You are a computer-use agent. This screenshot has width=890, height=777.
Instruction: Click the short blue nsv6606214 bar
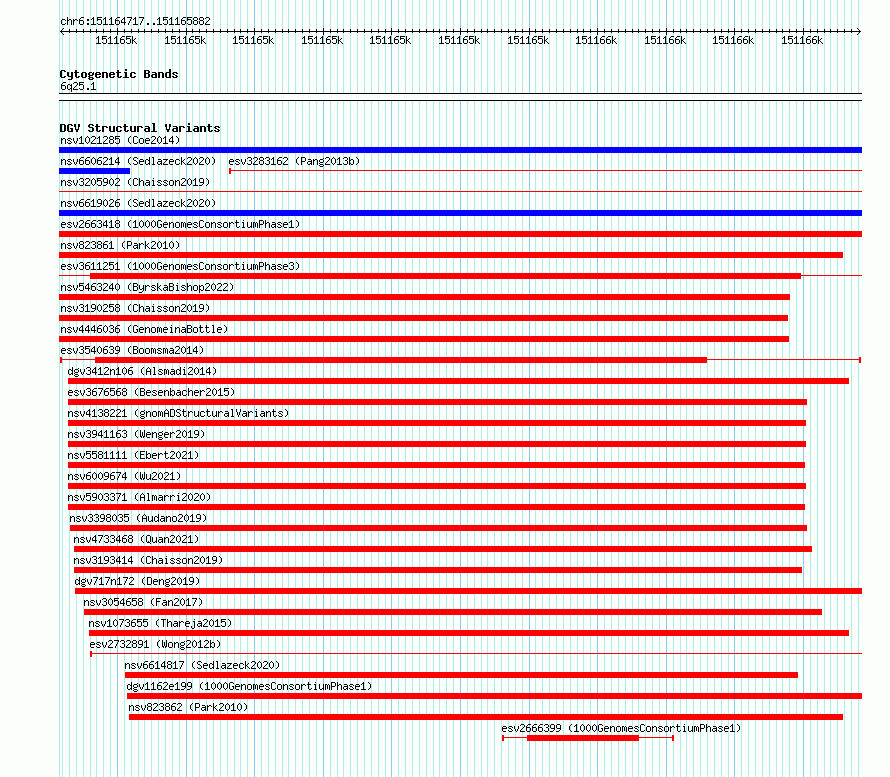point(95,171)
